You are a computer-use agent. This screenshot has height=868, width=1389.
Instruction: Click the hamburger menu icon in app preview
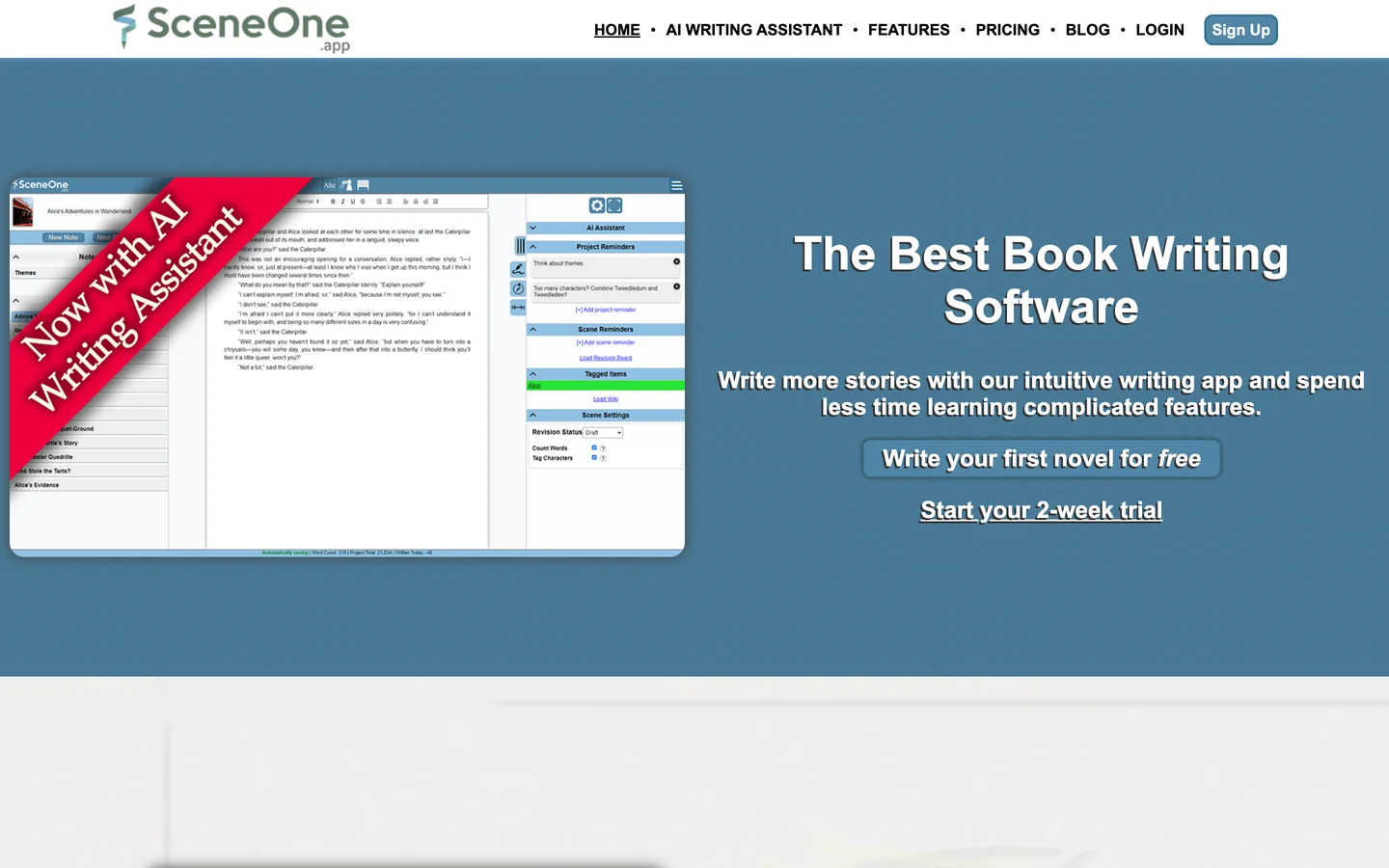[676, 185]
